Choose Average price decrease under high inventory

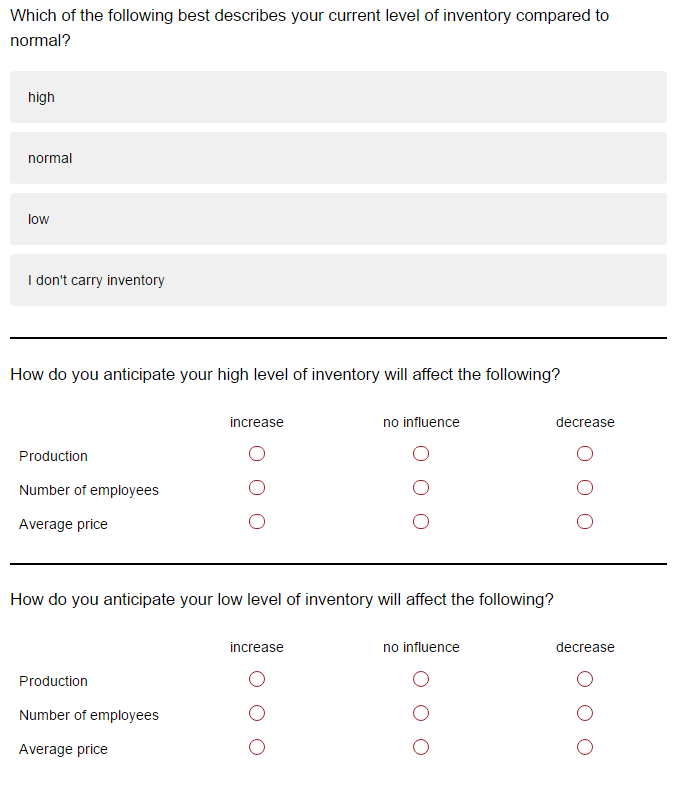pyautogui.click(x=585, y=522)
